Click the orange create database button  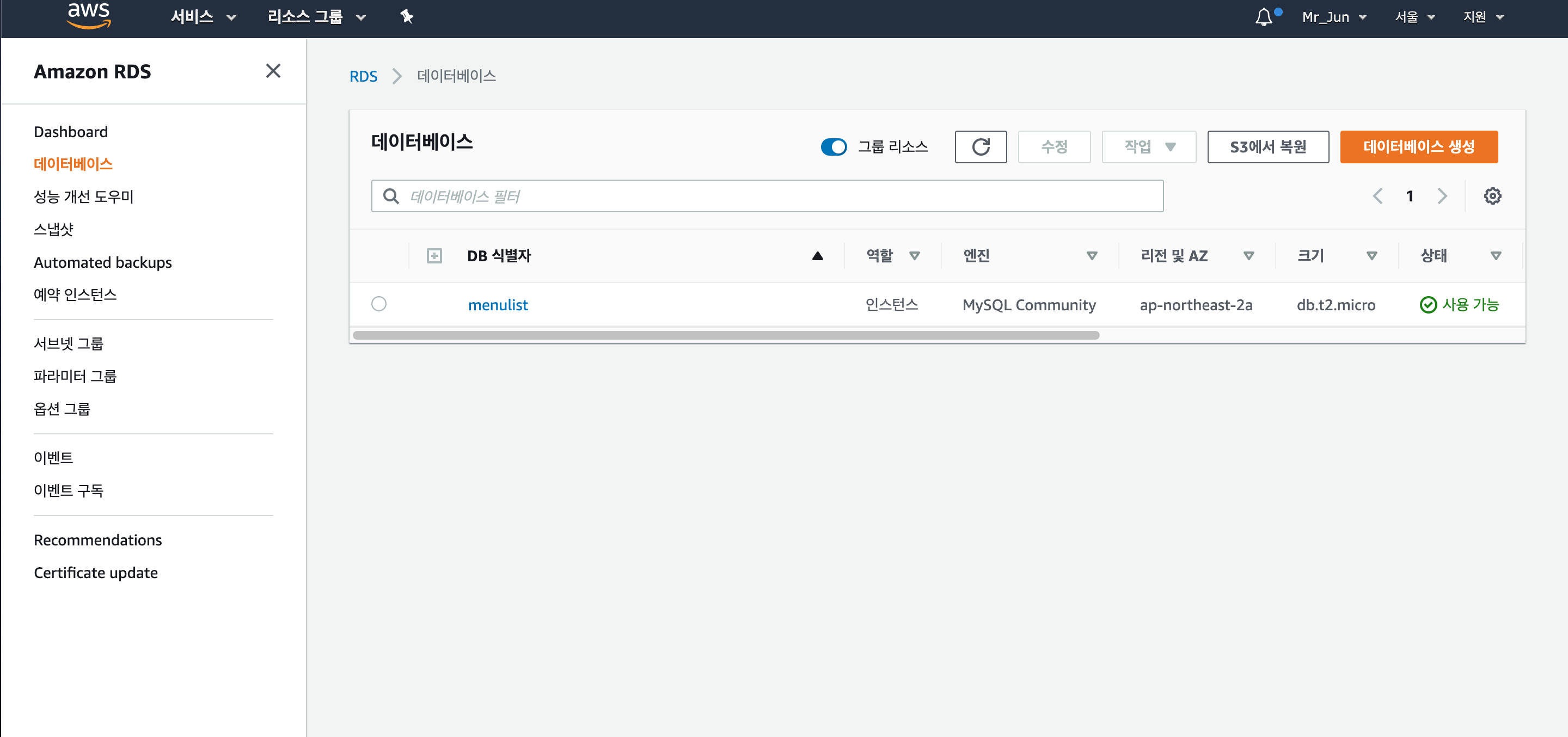[1418, 146]
